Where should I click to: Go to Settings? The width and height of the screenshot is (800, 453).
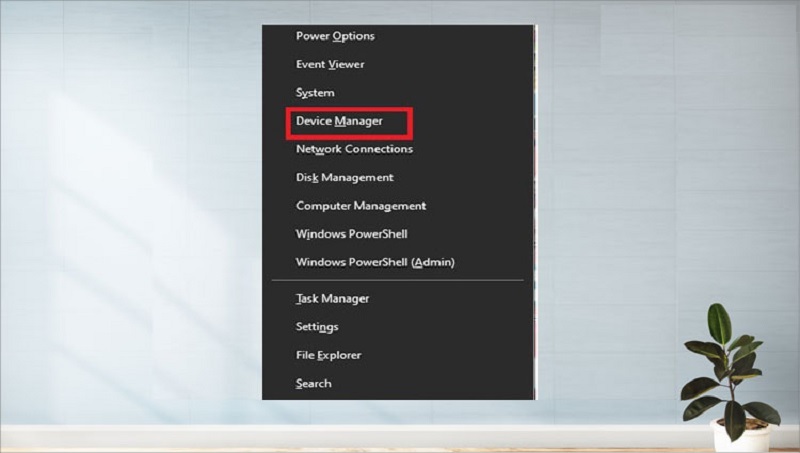point(317,327)
